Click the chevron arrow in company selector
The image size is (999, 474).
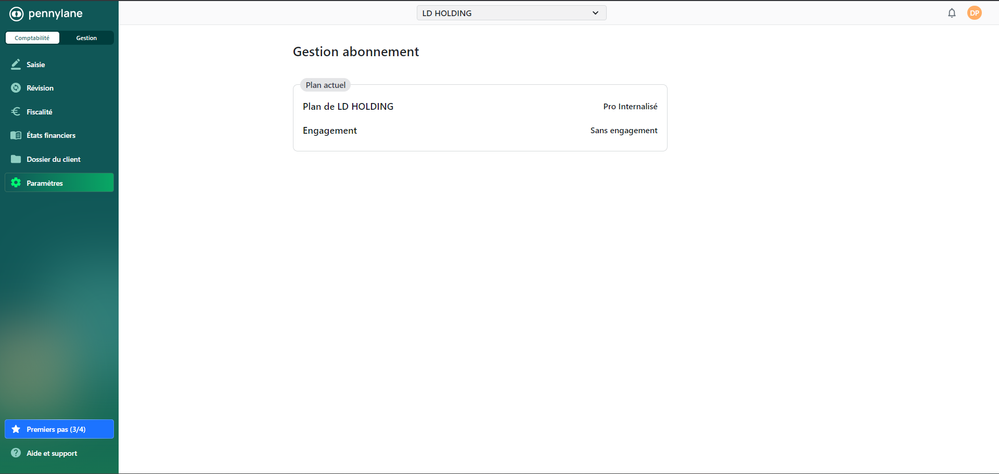click(595, 13)
